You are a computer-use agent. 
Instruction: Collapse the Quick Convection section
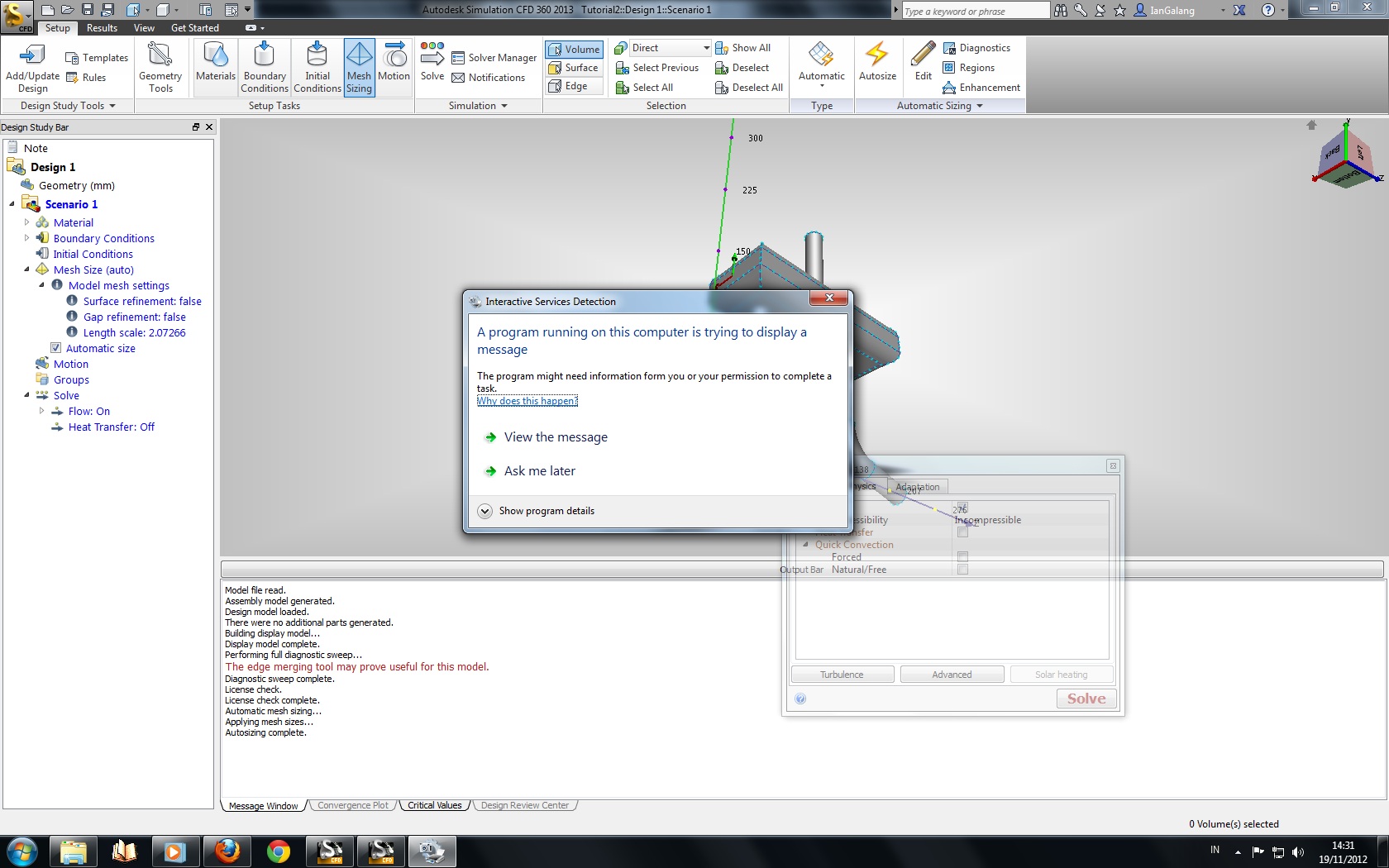tap(807, 545)
